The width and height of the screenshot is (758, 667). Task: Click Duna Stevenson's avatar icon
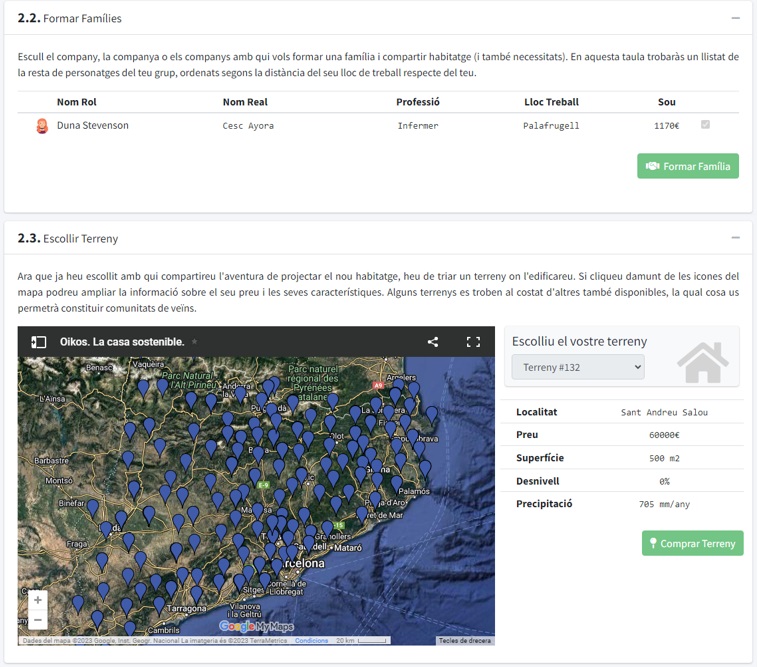pyautogui.click(x=42, y=126)
